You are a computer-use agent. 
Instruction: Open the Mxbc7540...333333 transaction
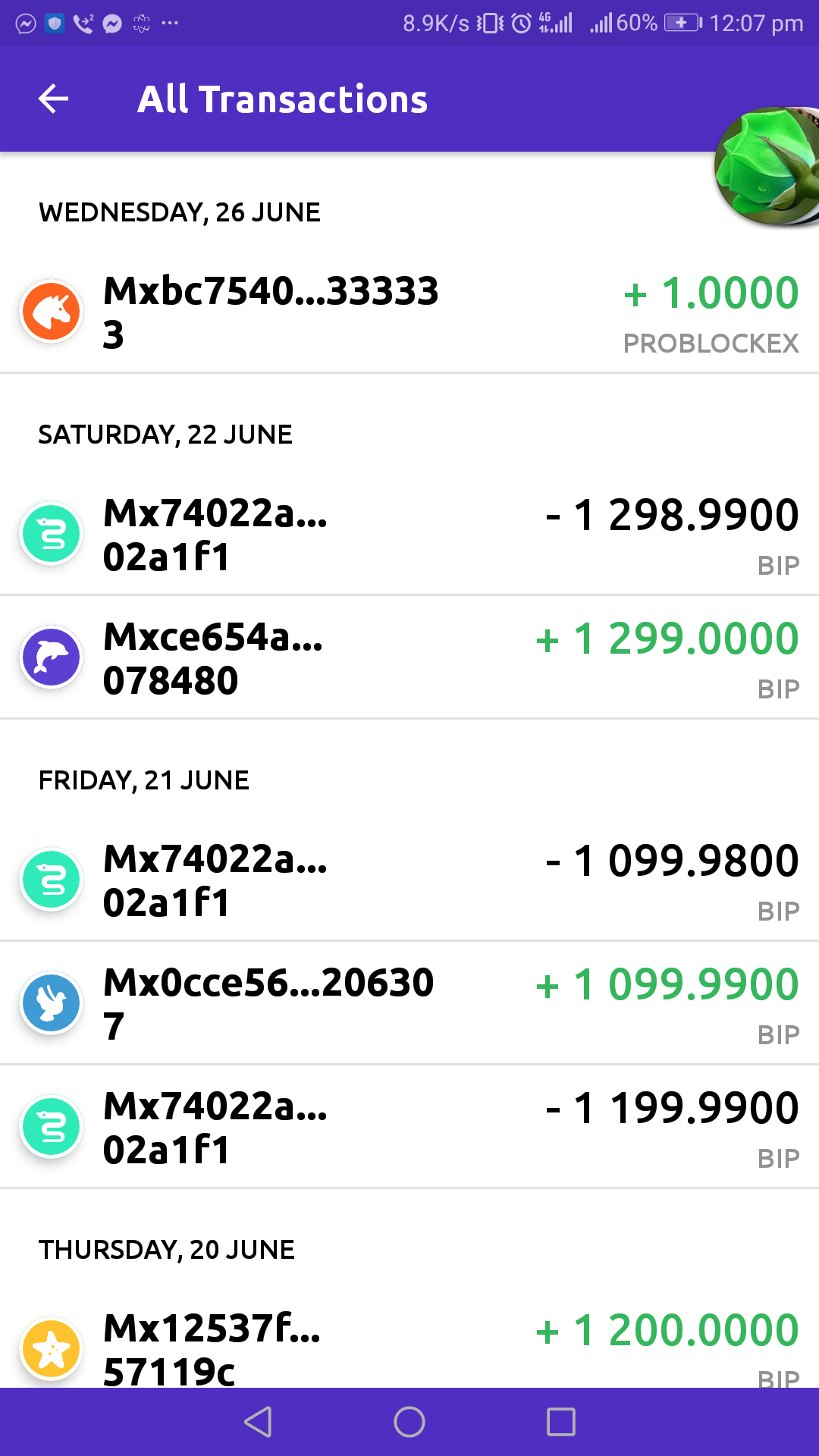[271, 312]
